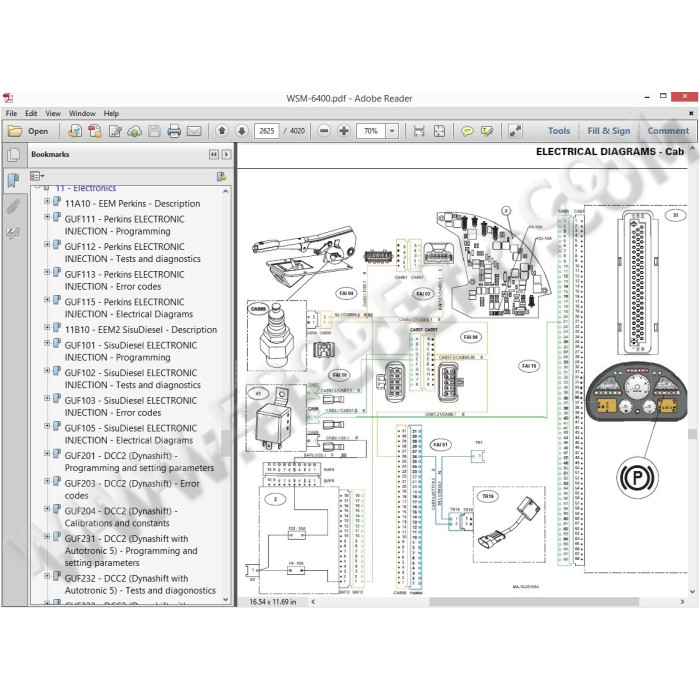Click the cloud upload save icon
This screenshot has height=700, width=700.
[x=134, y=131]
